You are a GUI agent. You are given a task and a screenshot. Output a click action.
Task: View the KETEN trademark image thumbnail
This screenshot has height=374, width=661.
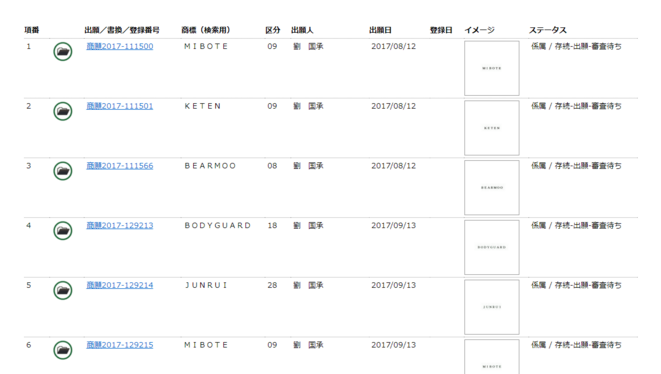coord(492,128)
